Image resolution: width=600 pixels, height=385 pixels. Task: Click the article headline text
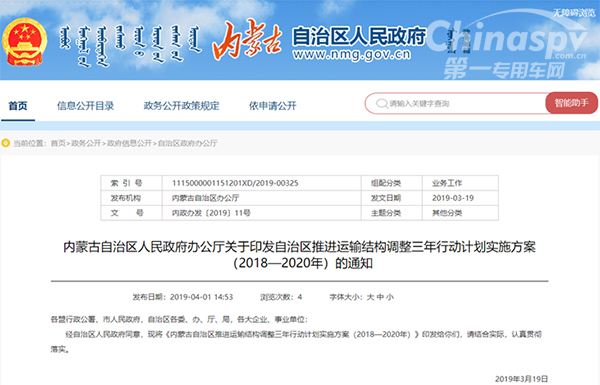(x=300, y=255)
